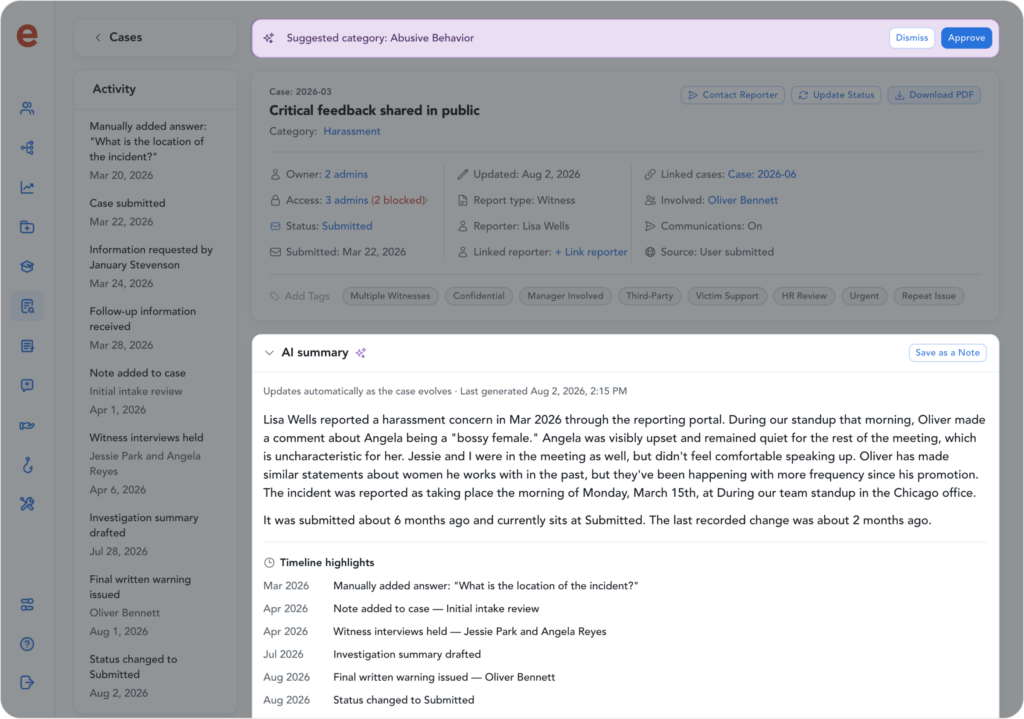Open the add-folder sidebar icon

click(27, 227)
